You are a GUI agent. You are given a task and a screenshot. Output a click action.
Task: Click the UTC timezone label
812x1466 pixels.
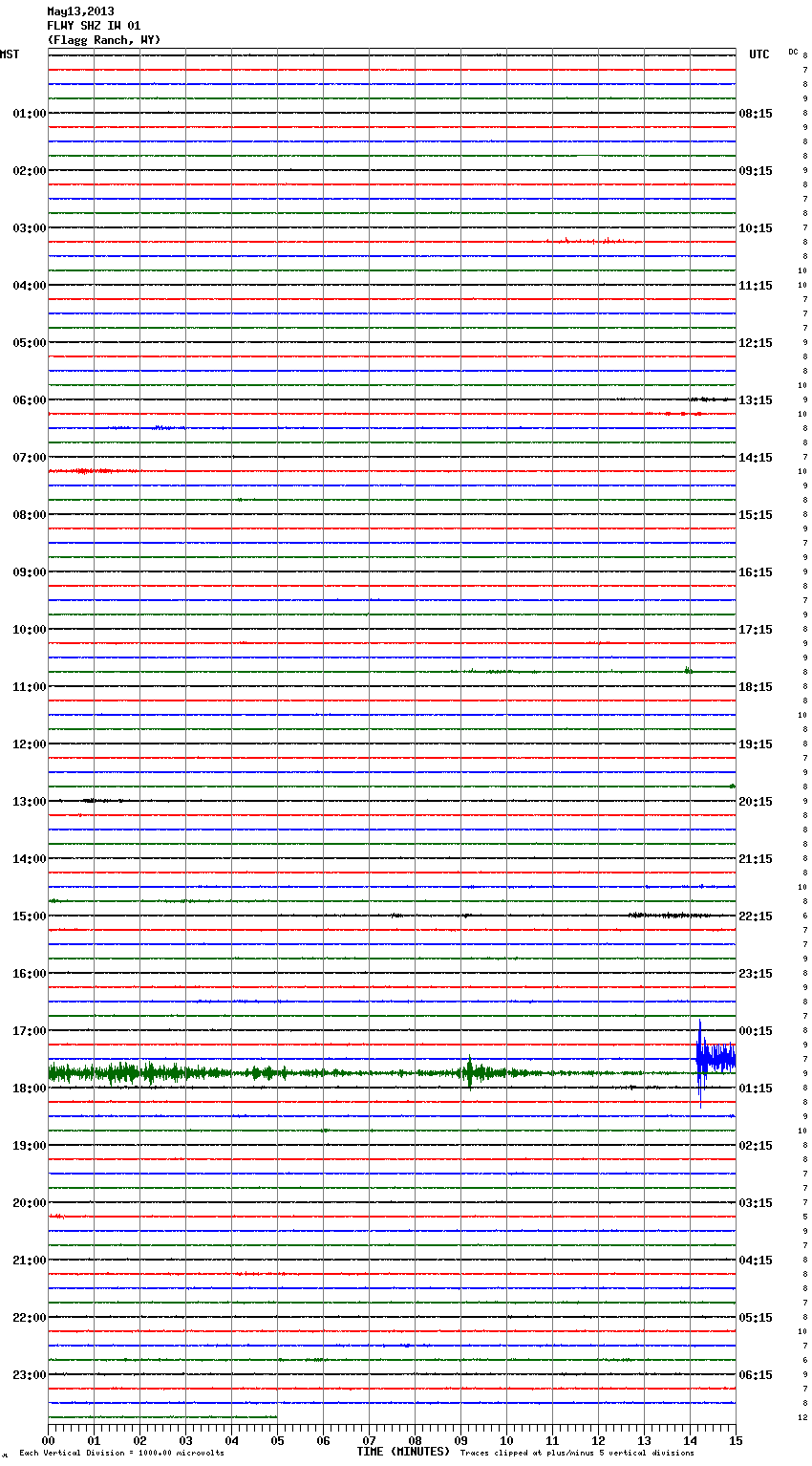click(x=759, y=54)
